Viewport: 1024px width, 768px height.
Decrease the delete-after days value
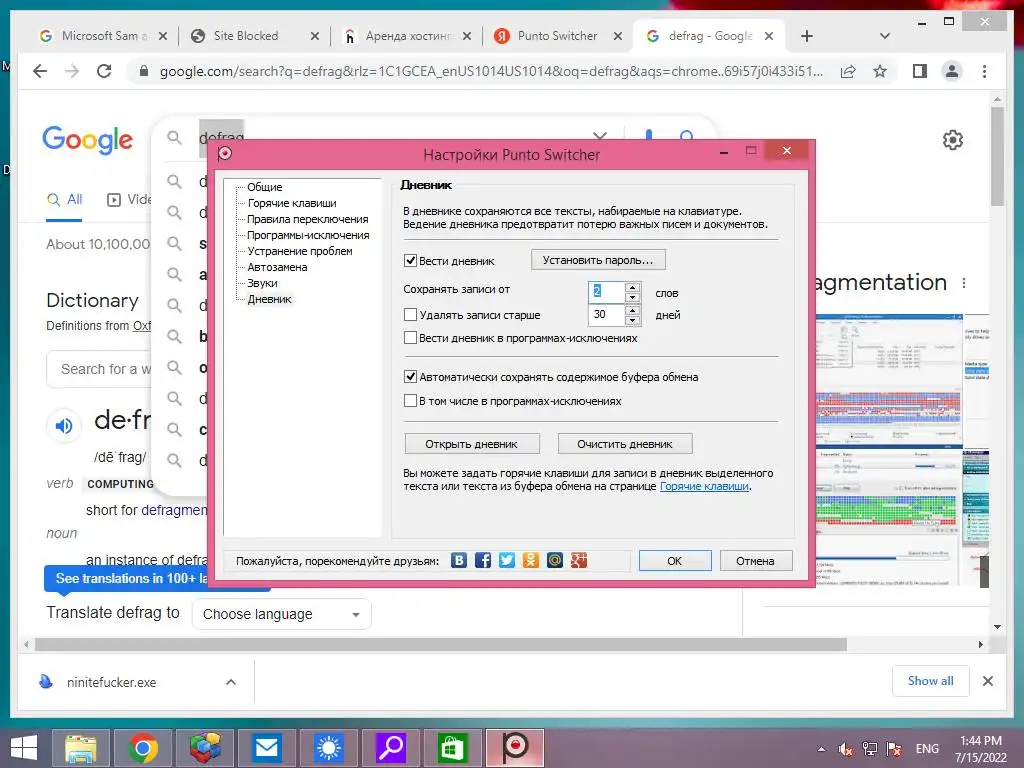coord(632,320)
